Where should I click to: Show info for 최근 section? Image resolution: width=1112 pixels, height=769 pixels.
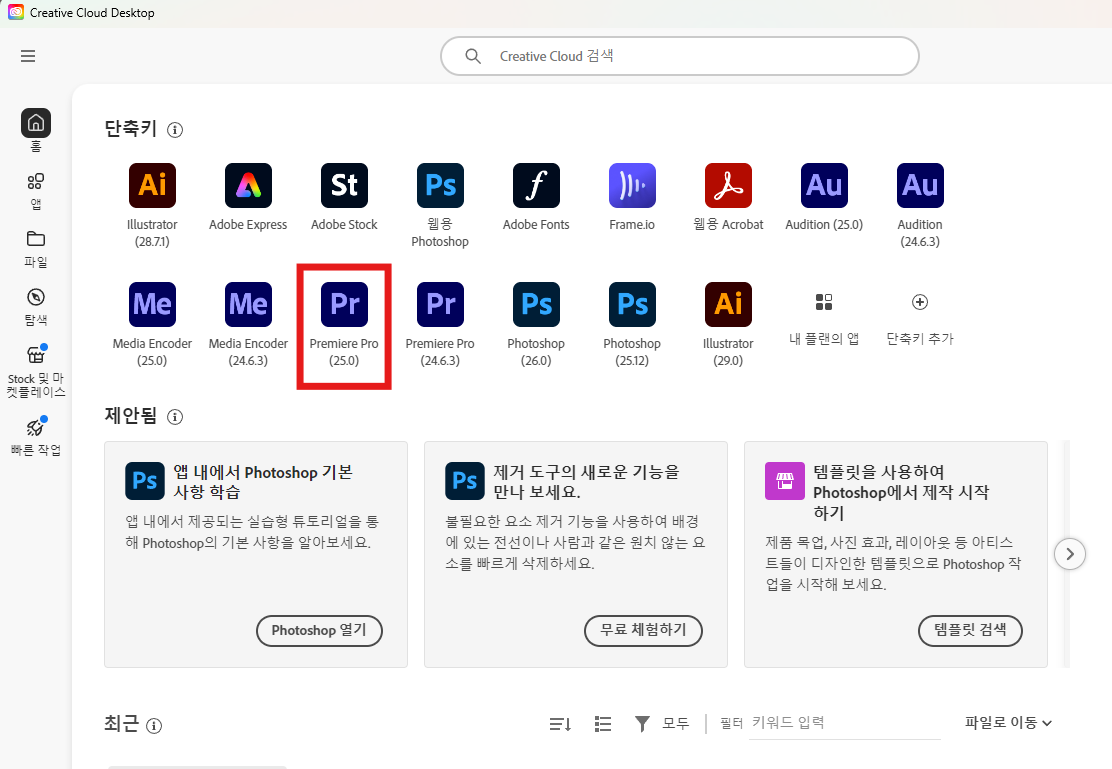pos(153,726)
